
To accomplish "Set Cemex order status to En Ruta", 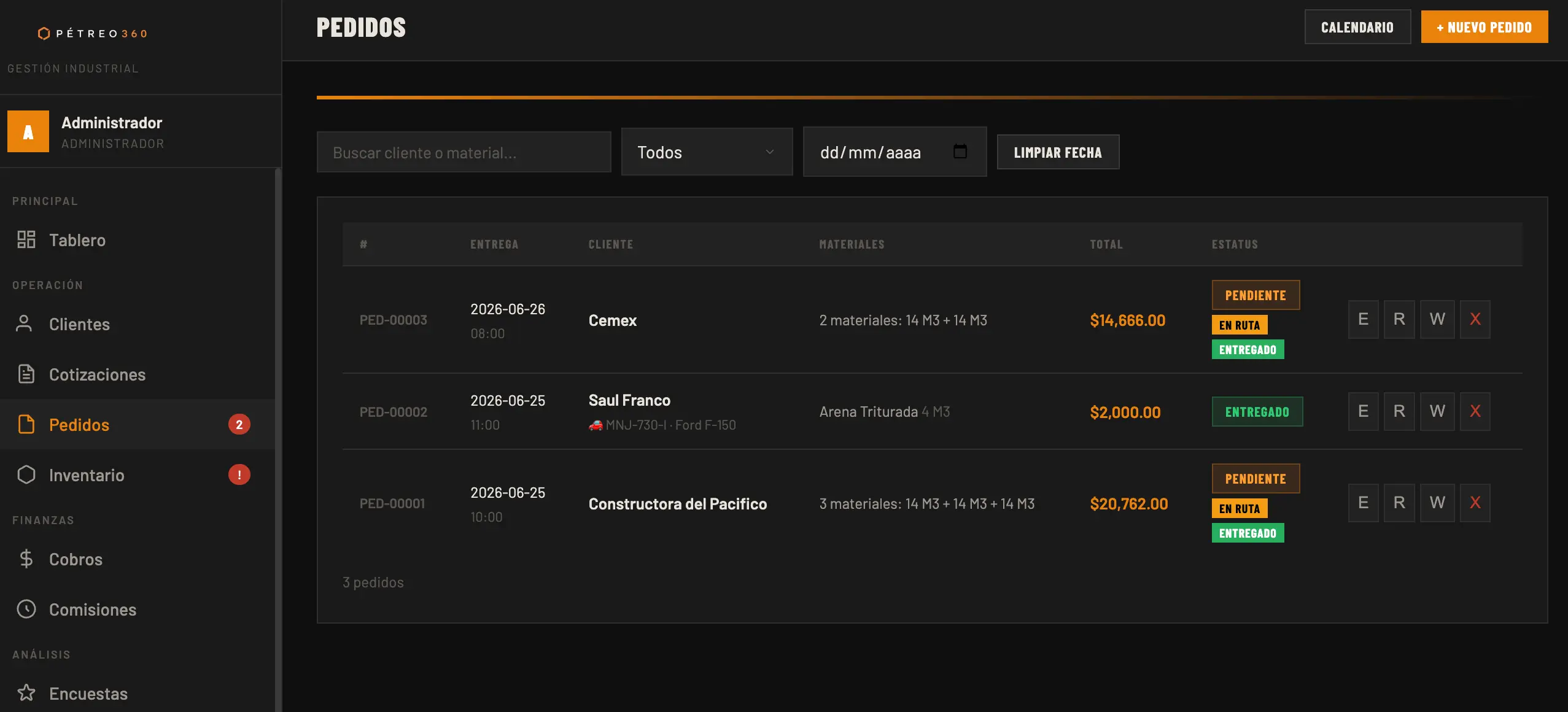I will (x=1240, y=325).
